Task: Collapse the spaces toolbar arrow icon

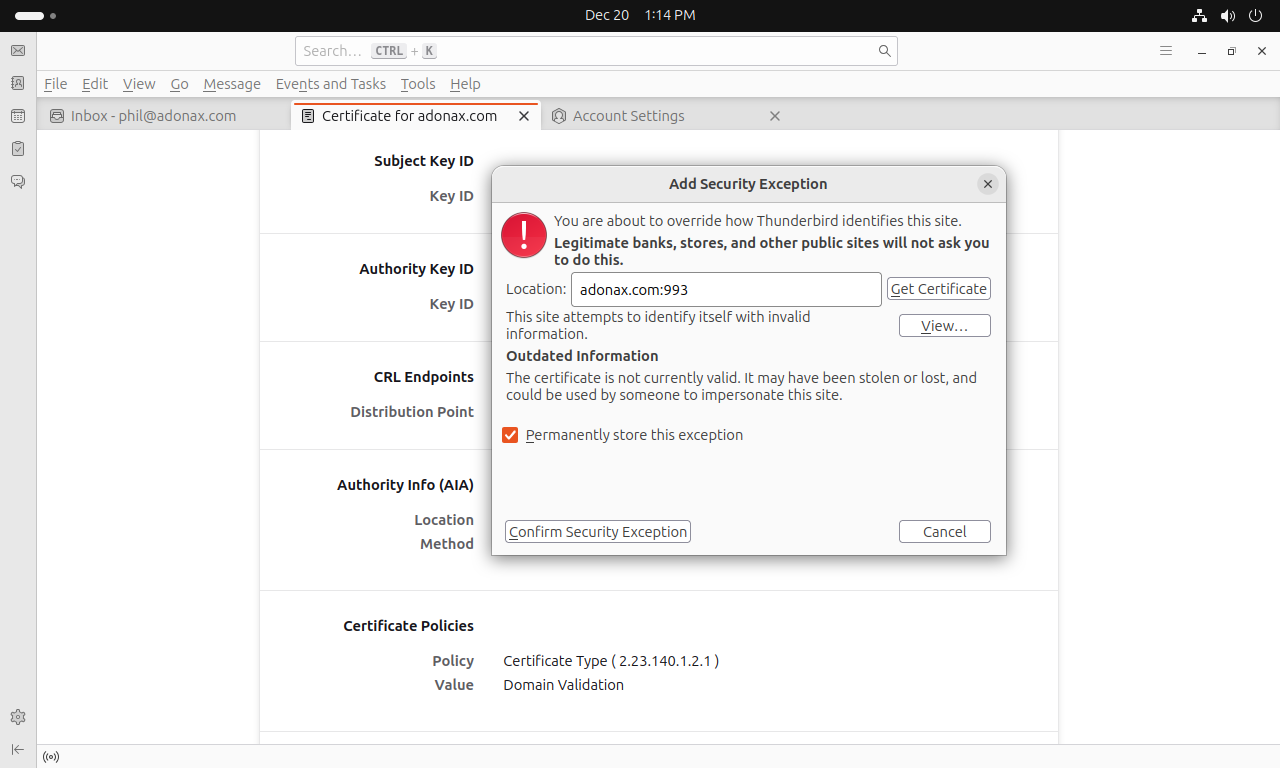Action: 18,749
